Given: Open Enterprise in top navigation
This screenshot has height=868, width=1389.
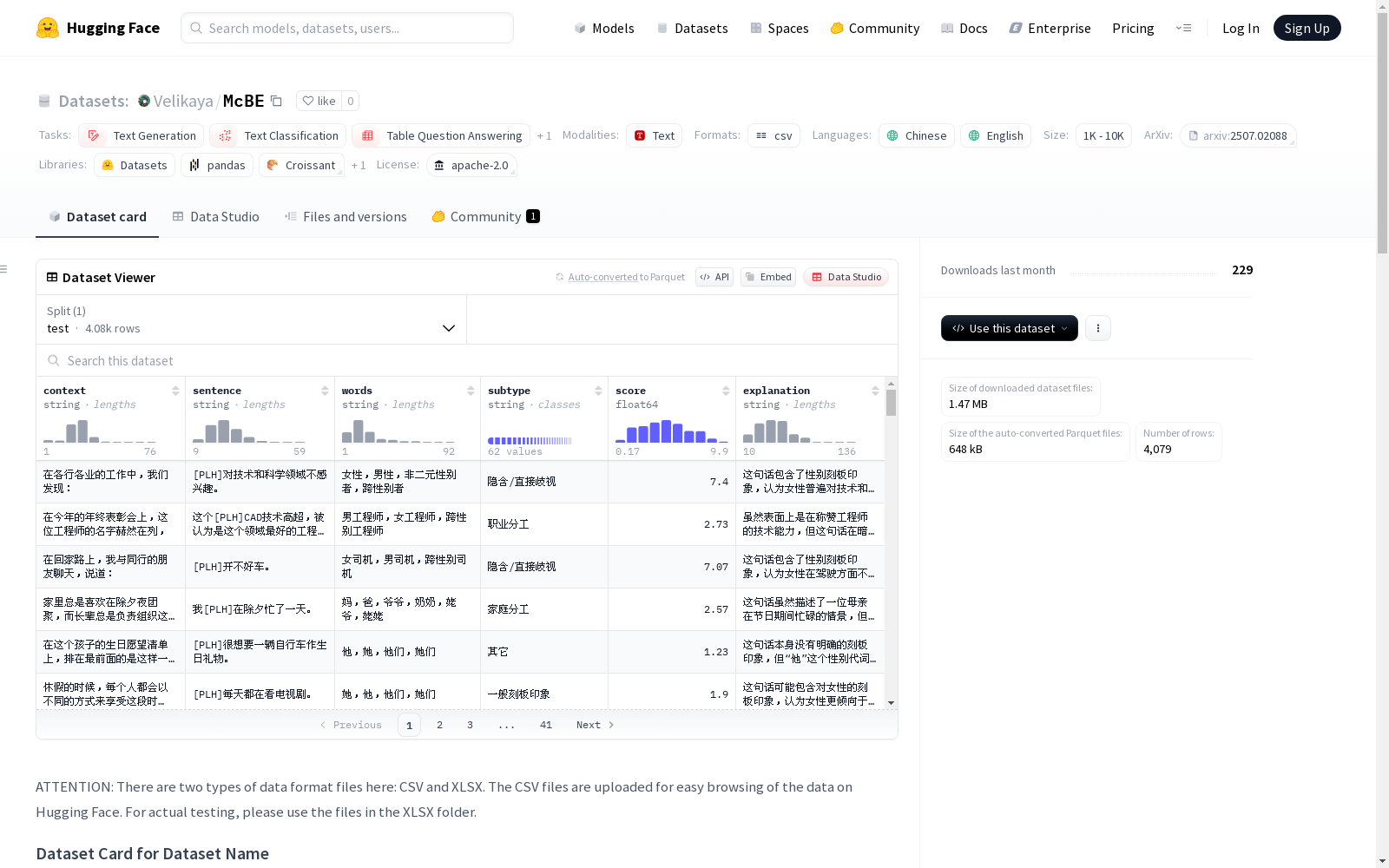Looking at the screenshot, I should 1050,28.
